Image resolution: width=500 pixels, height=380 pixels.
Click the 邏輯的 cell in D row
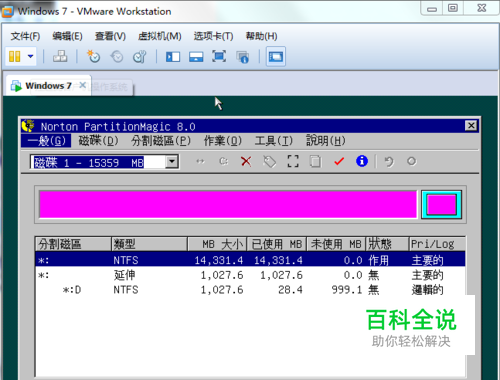tap(427, 290)
